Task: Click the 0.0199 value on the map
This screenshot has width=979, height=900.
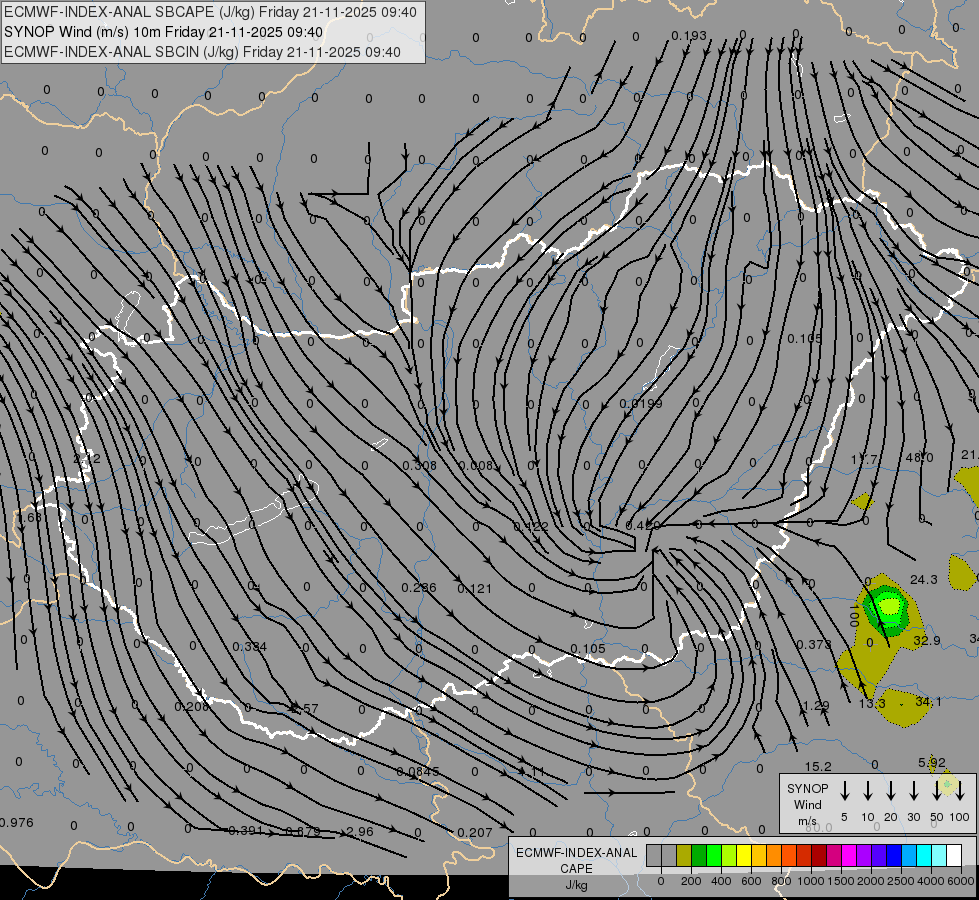Action: point(641,403)
